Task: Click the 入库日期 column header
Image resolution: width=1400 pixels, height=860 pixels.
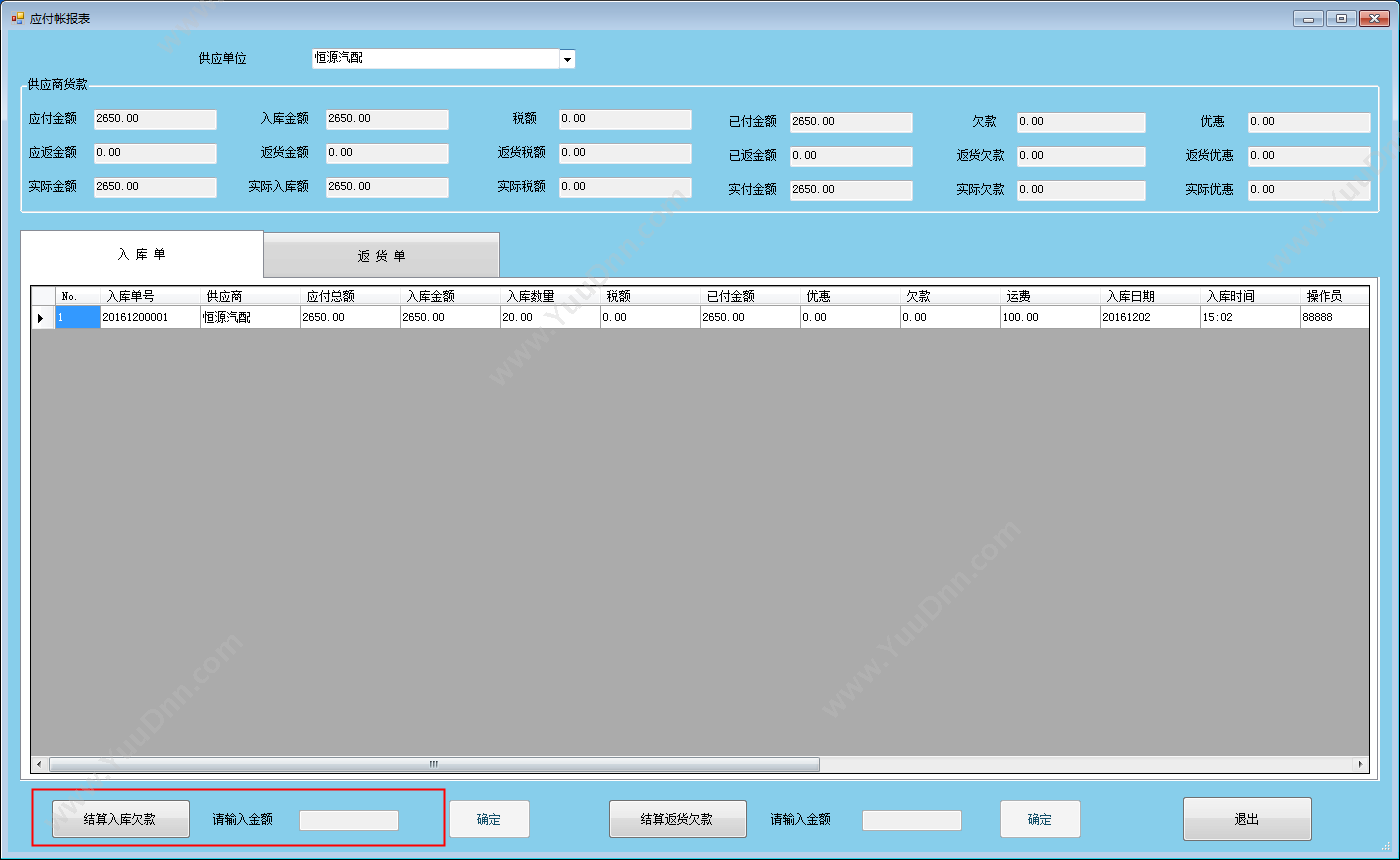Action: (1150, 297)
